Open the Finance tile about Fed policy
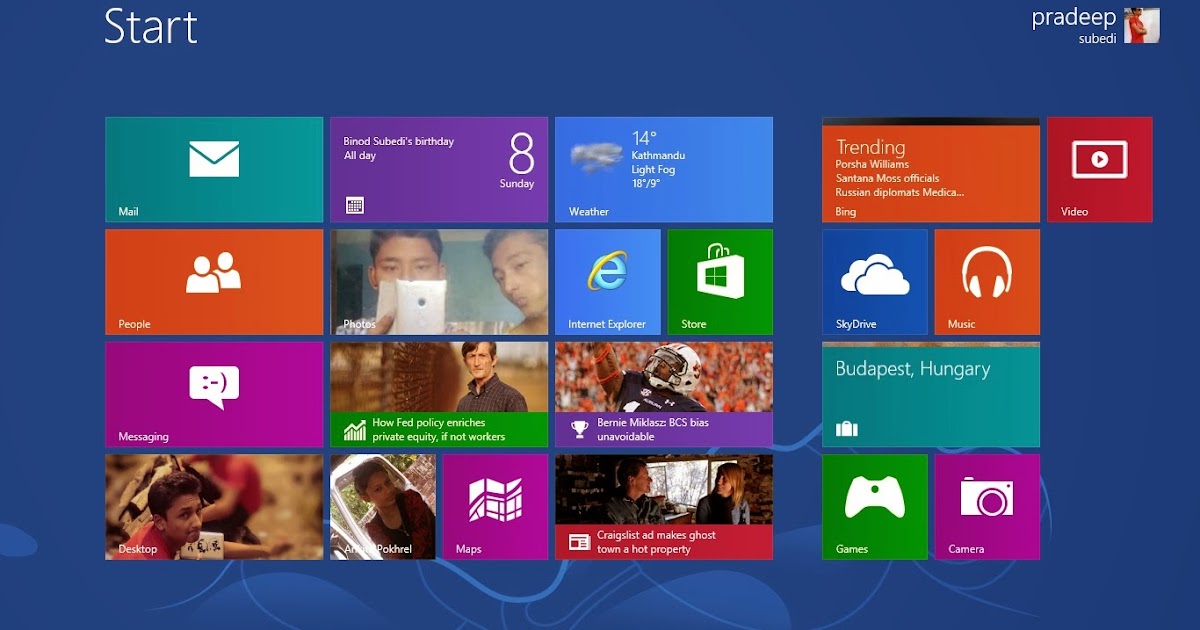Image resolution: width=1200 pixels, height=630 pixels. point(439,394)
